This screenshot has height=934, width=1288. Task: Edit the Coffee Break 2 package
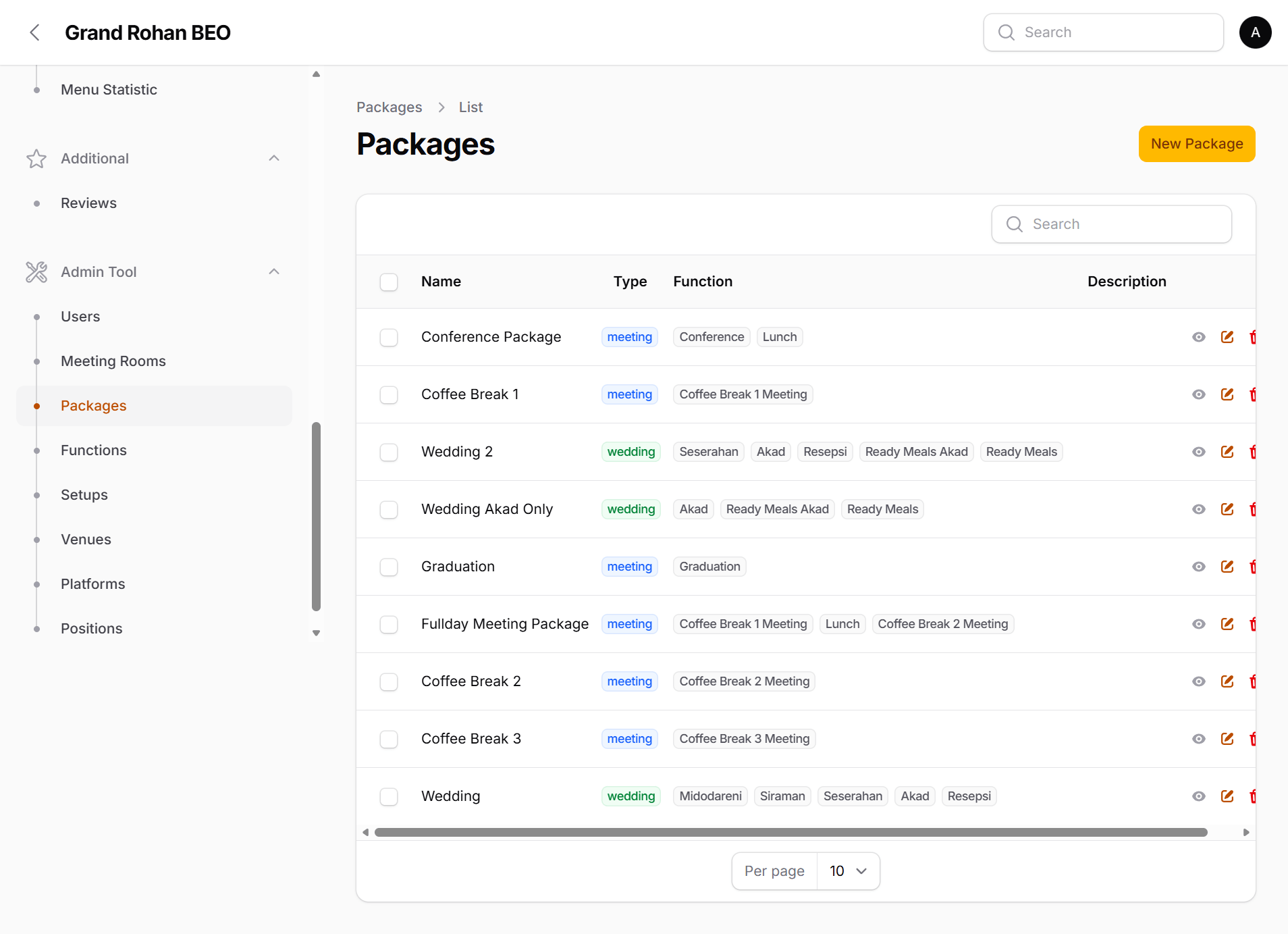pyautogui.click(x=1227, y=681)
